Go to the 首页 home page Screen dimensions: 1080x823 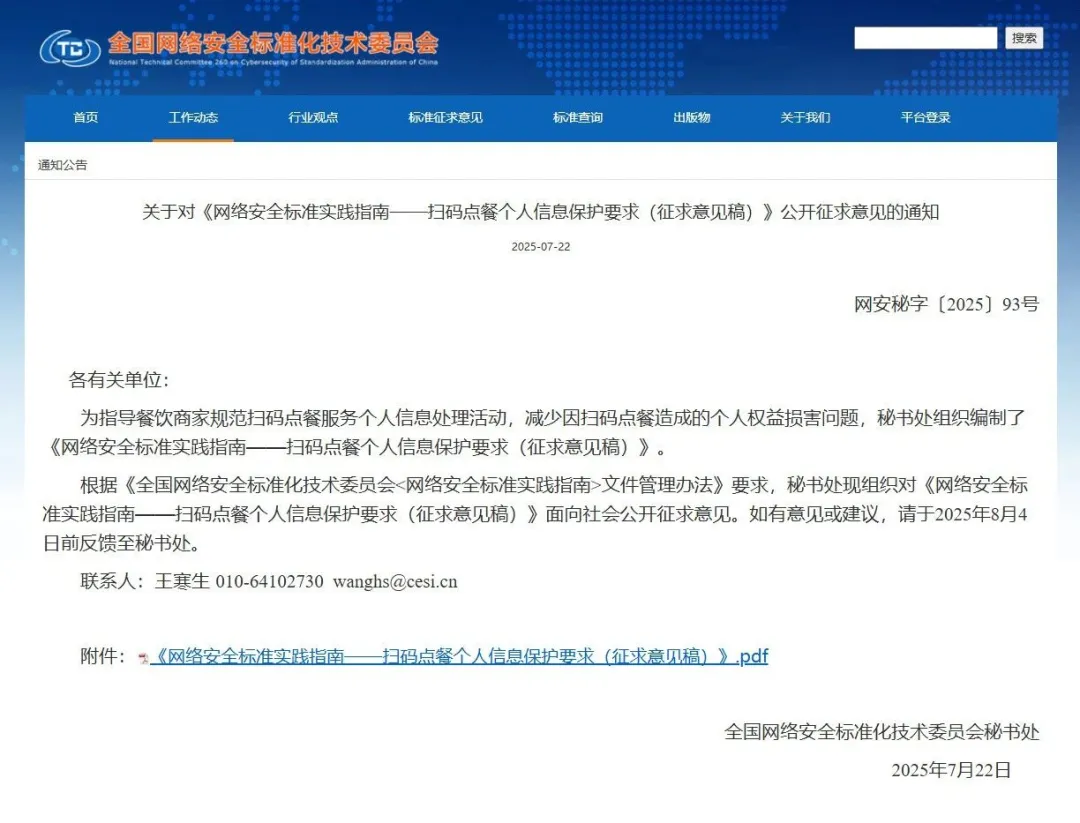86,118
